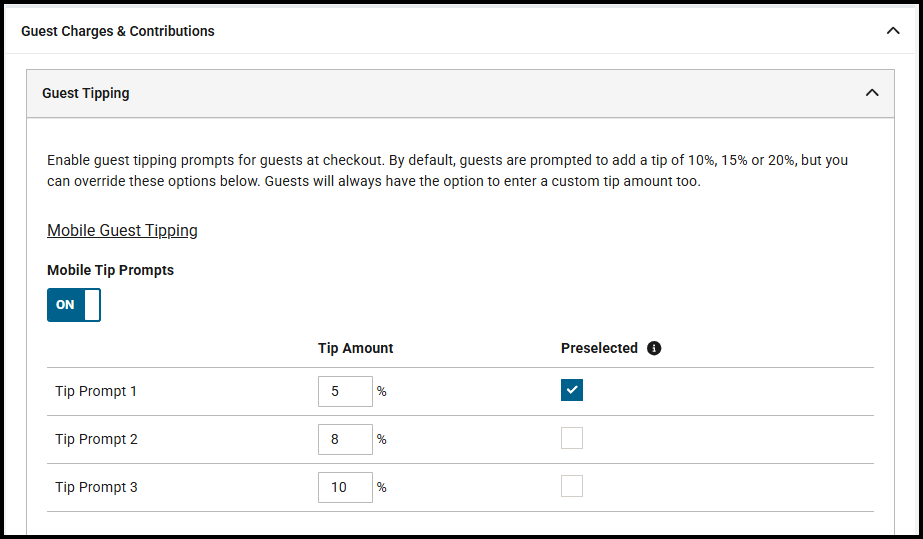Click the Tip Prompt 1 amount field
This screenshot has height=539, width=923.
coord(345,392)
